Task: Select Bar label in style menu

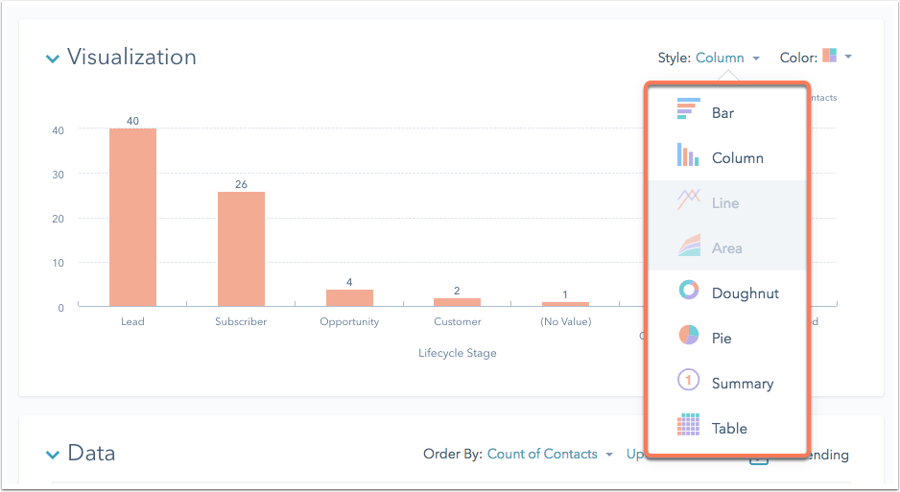Action: (x=722, y=113)
